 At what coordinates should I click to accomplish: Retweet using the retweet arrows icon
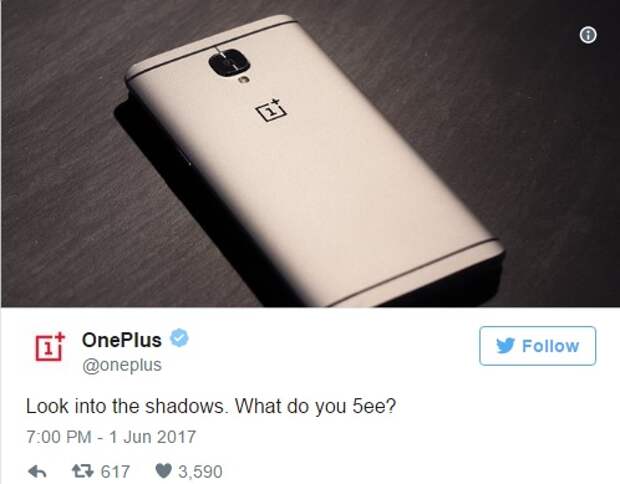[x=82, y=471]
